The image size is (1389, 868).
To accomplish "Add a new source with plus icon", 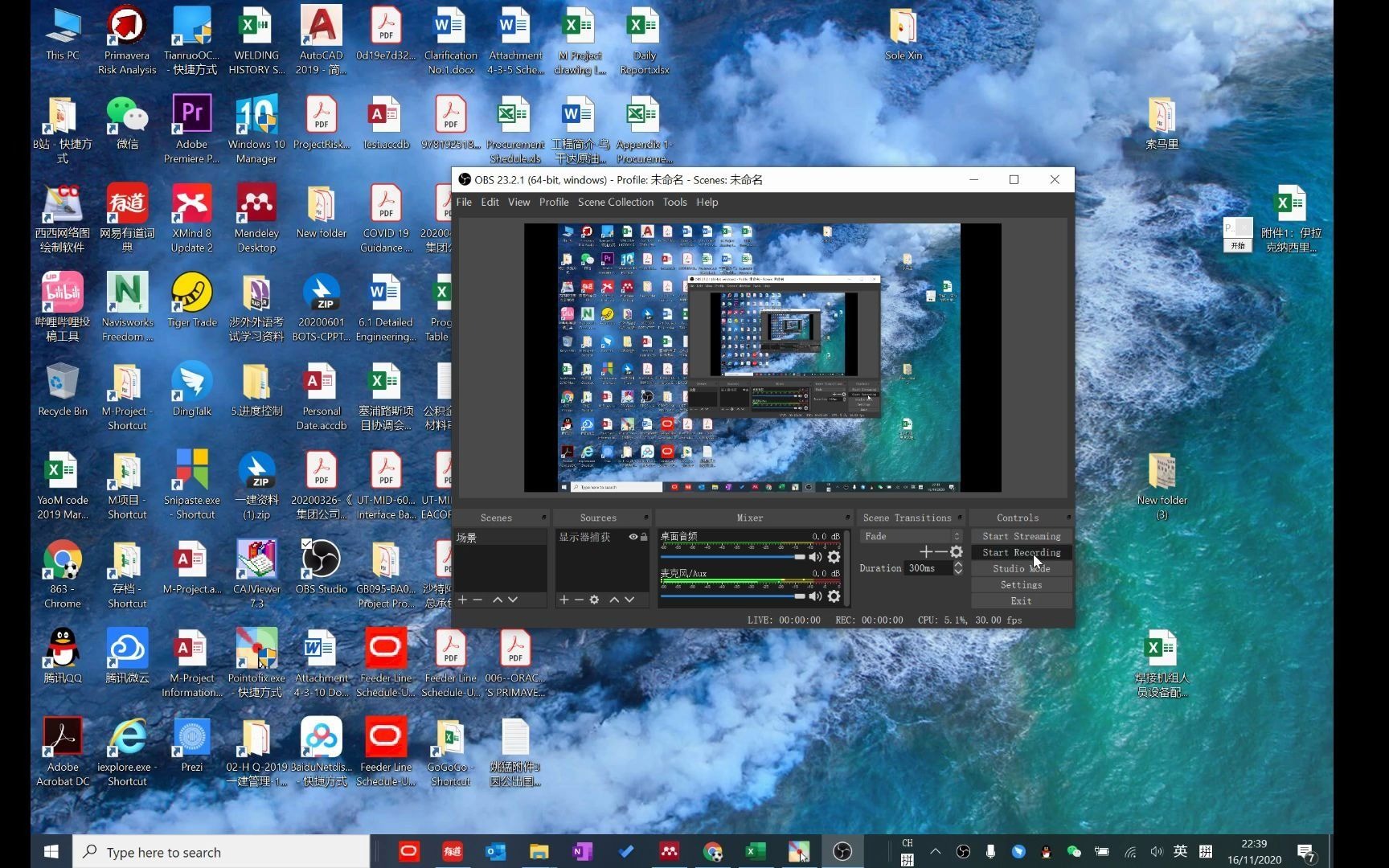I will (x=564, y=600).
